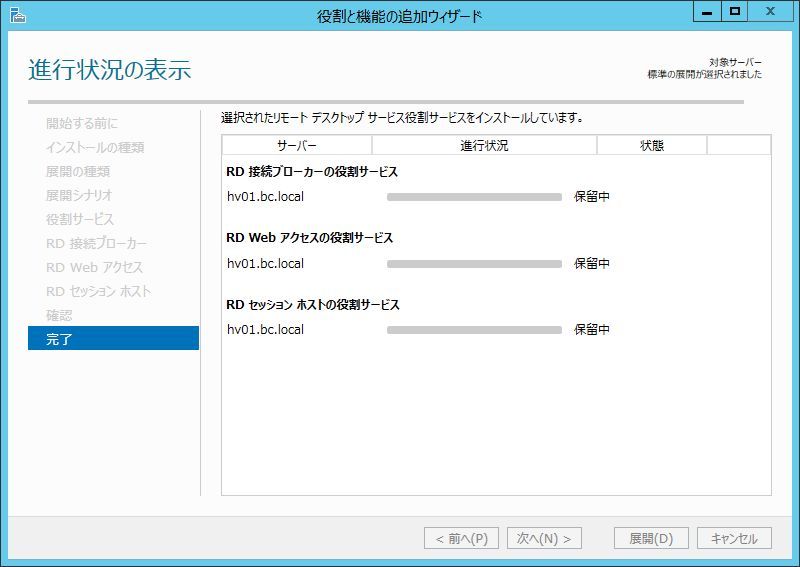The width and height of the screenshot is (800, 567).
Task: Click the 次へ(N) > button
Action: pyautogui.click(x=544, y=538)
